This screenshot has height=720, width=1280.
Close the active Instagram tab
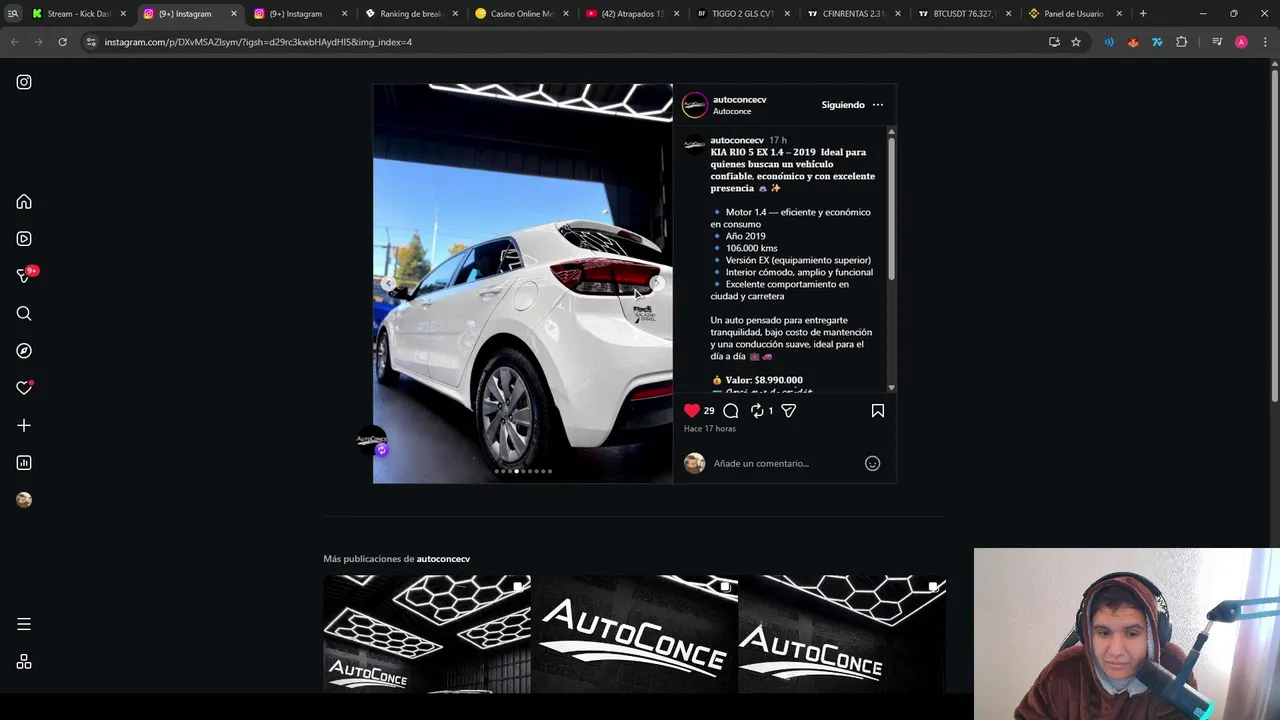[x=234, y=14]
